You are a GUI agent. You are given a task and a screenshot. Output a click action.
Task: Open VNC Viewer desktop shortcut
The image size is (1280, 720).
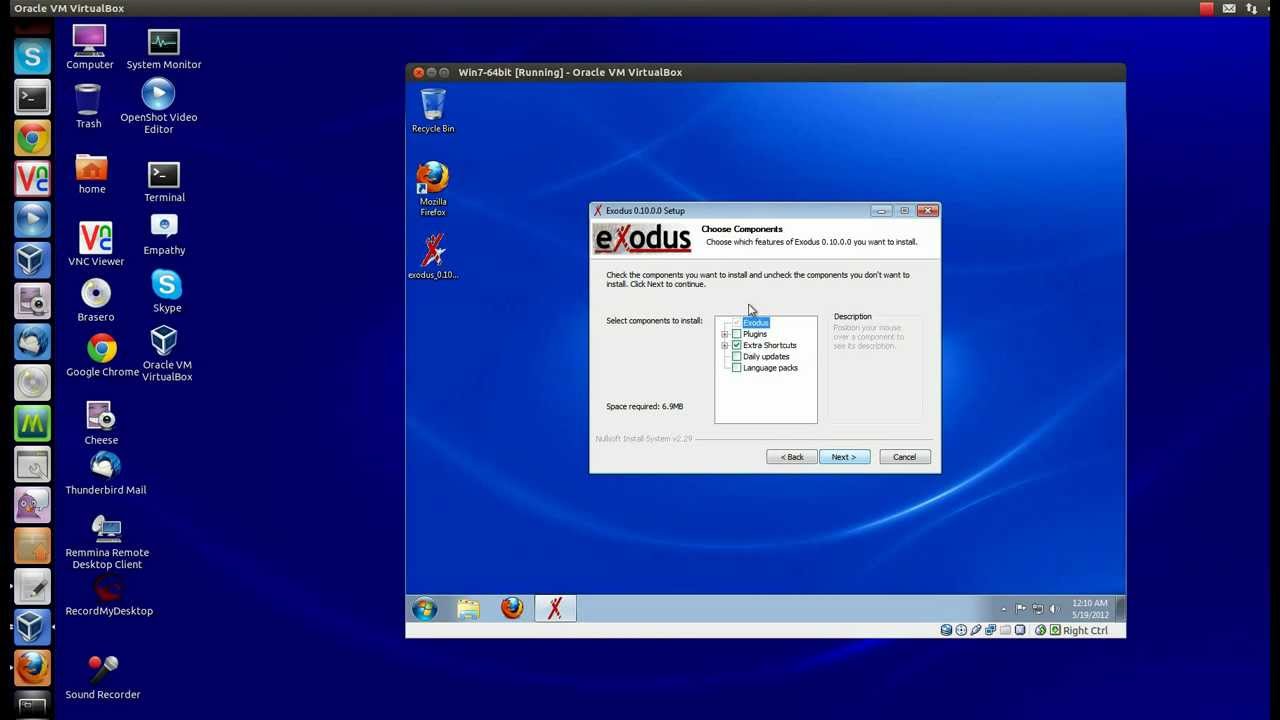(96, 244)
